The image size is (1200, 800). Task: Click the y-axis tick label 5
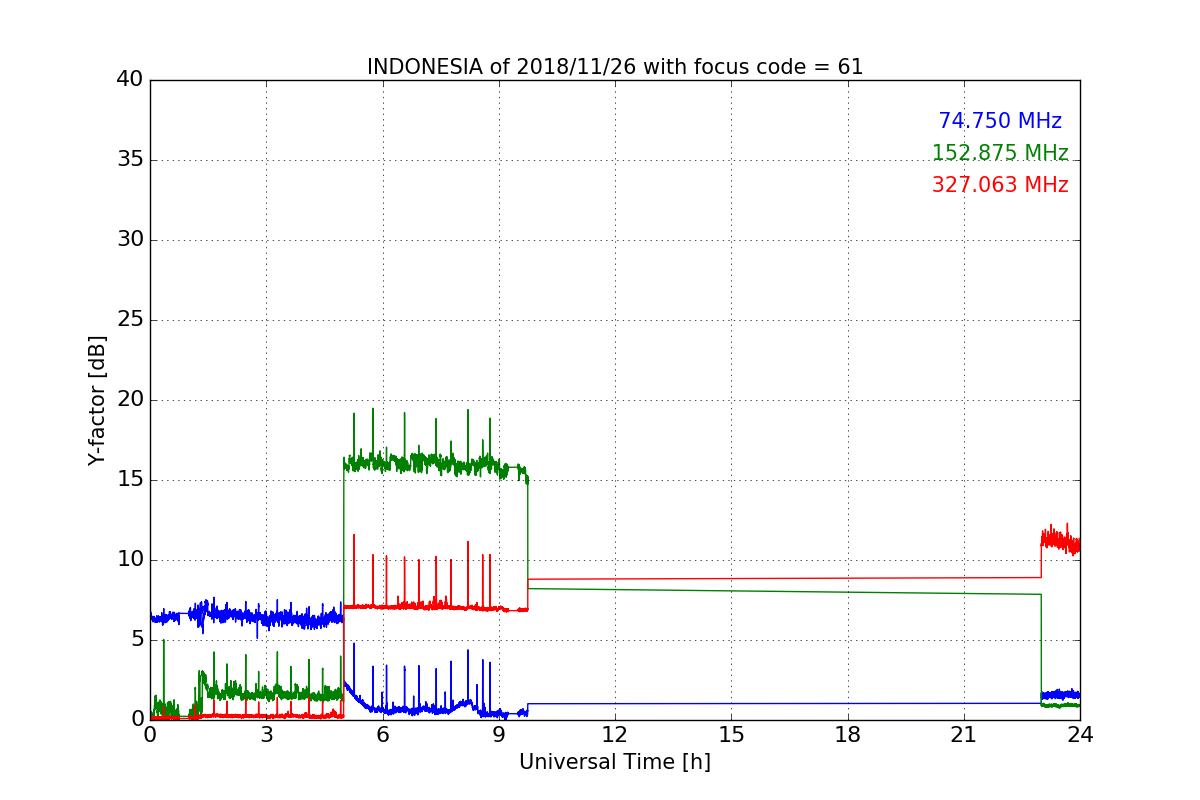click(x=137, y=640)
